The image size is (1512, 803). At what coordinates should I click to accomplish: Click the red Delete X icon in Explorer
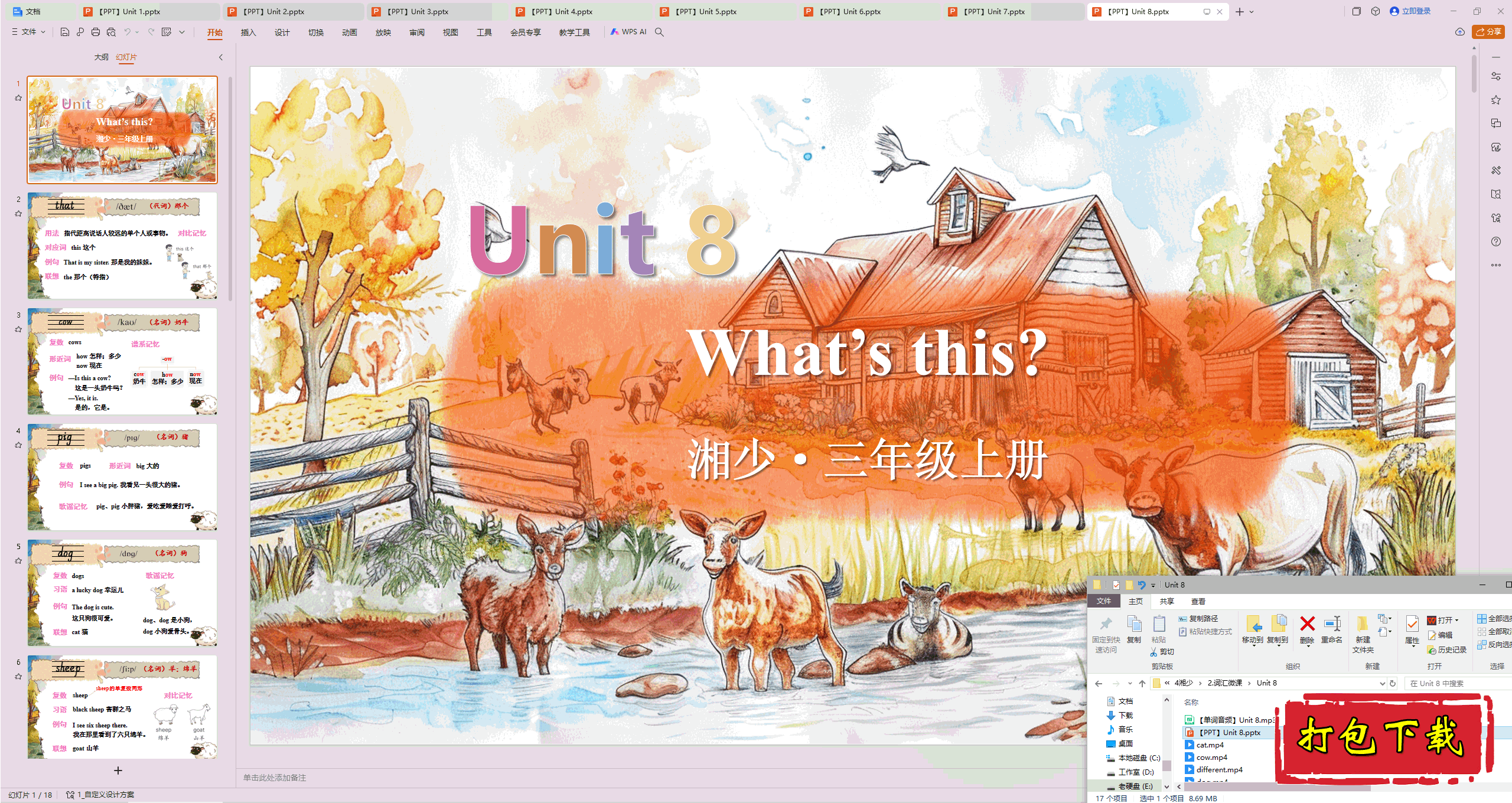click(1307, 624)
